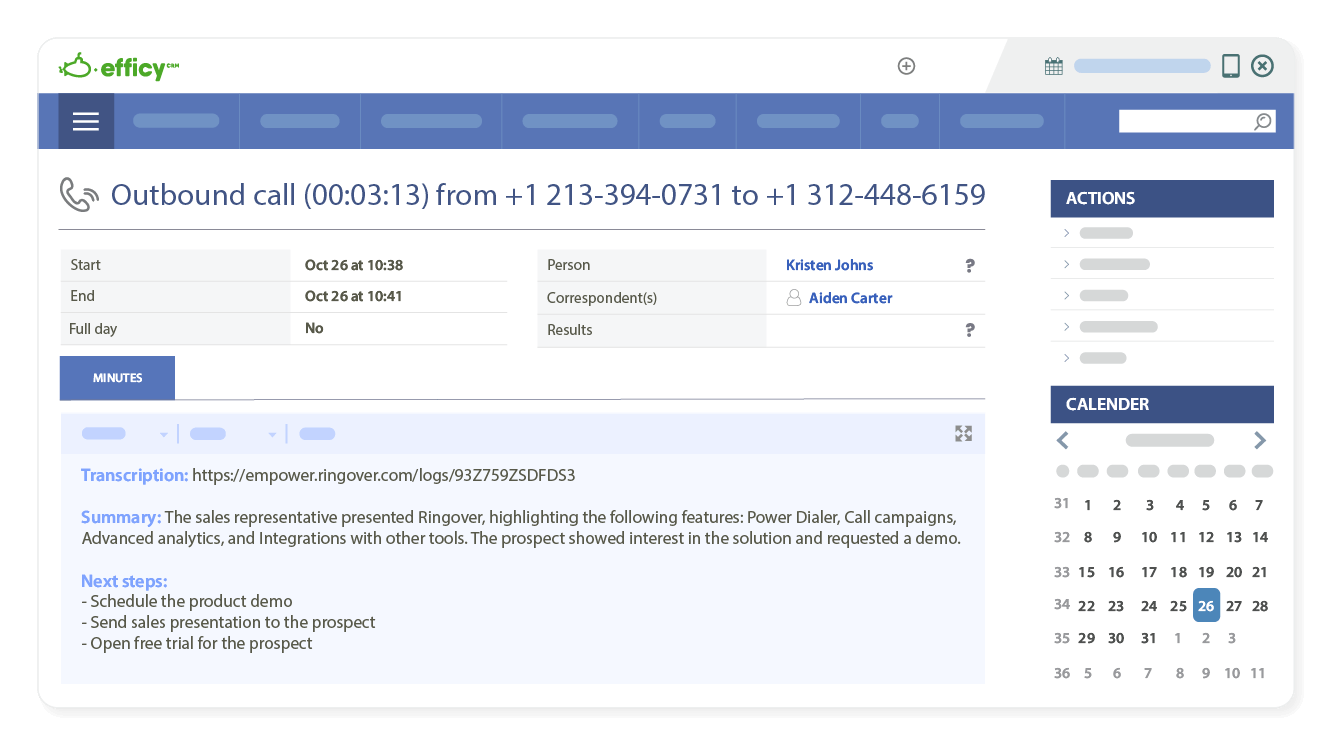
Task: Open the Ringover transcription link
Action: (x=383, y=475)
